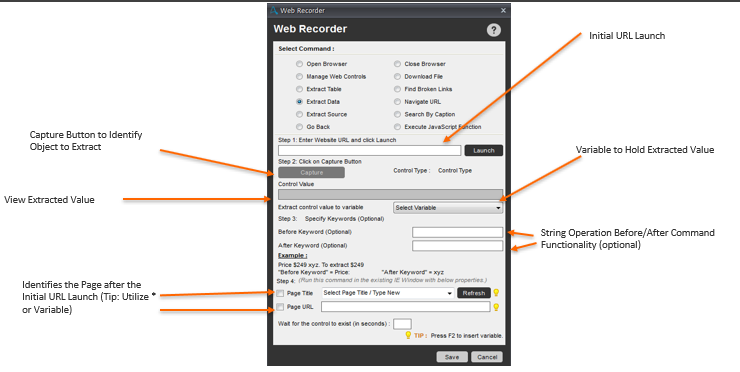
Task: Click the Web Recorder title bar logo
Action: coord(274,10)
